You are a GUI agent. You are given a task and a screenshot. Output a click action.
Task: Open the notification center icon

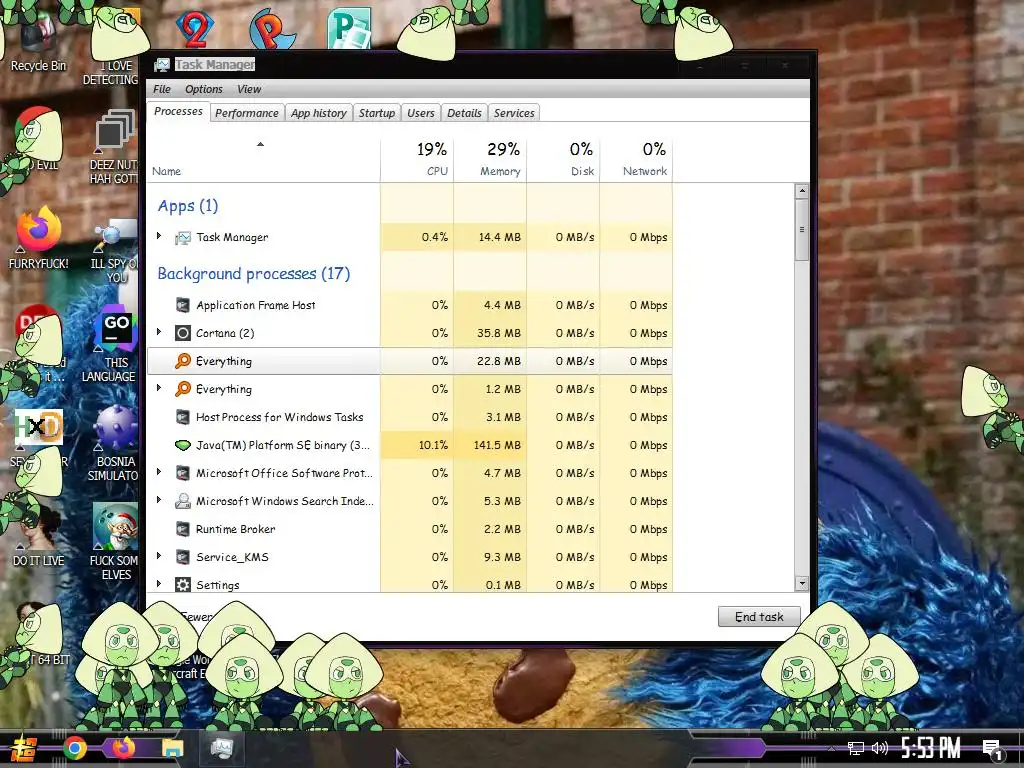(992, 750)
